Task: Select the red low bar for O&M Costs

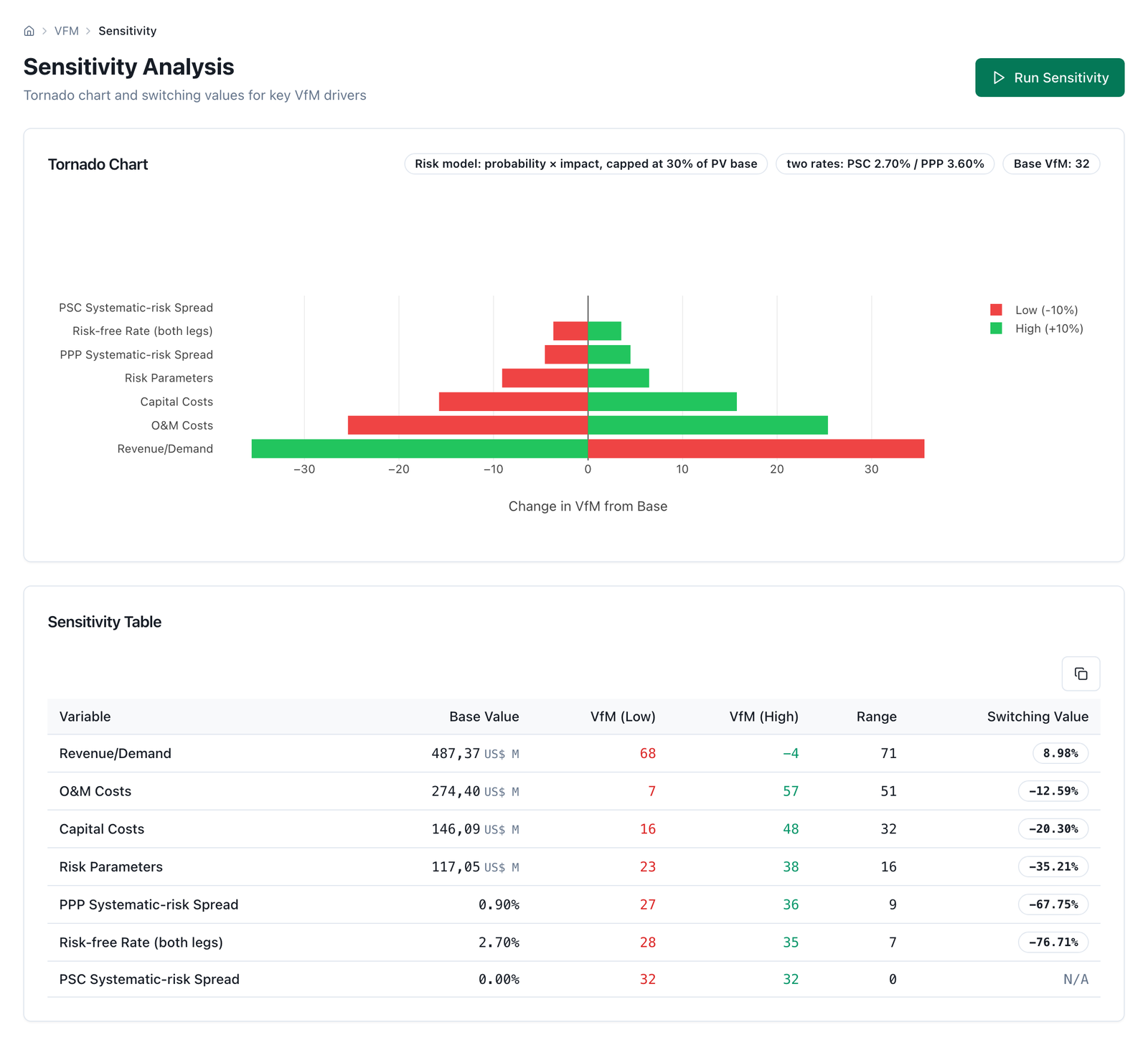Action: (x=468, y=425)
